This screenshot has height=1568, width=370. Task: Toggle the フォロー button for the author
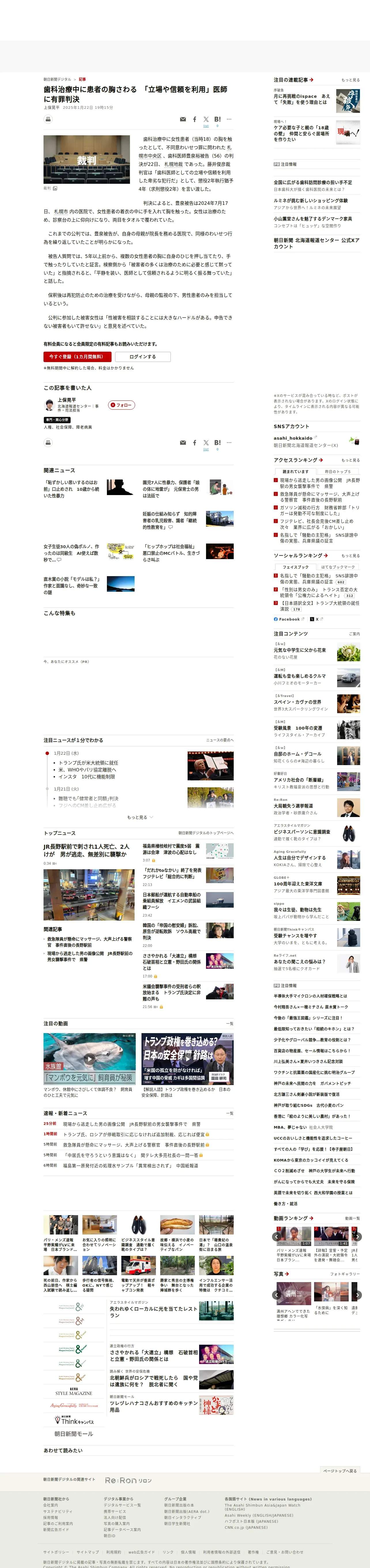coord(122,405)
